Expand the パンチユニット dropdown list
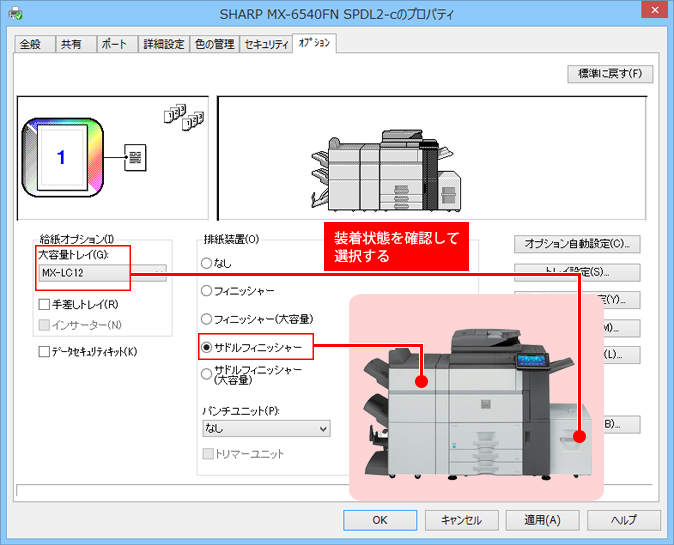Image resolution: width=674 pixels, height=545 pixels. tap(265, 428)
